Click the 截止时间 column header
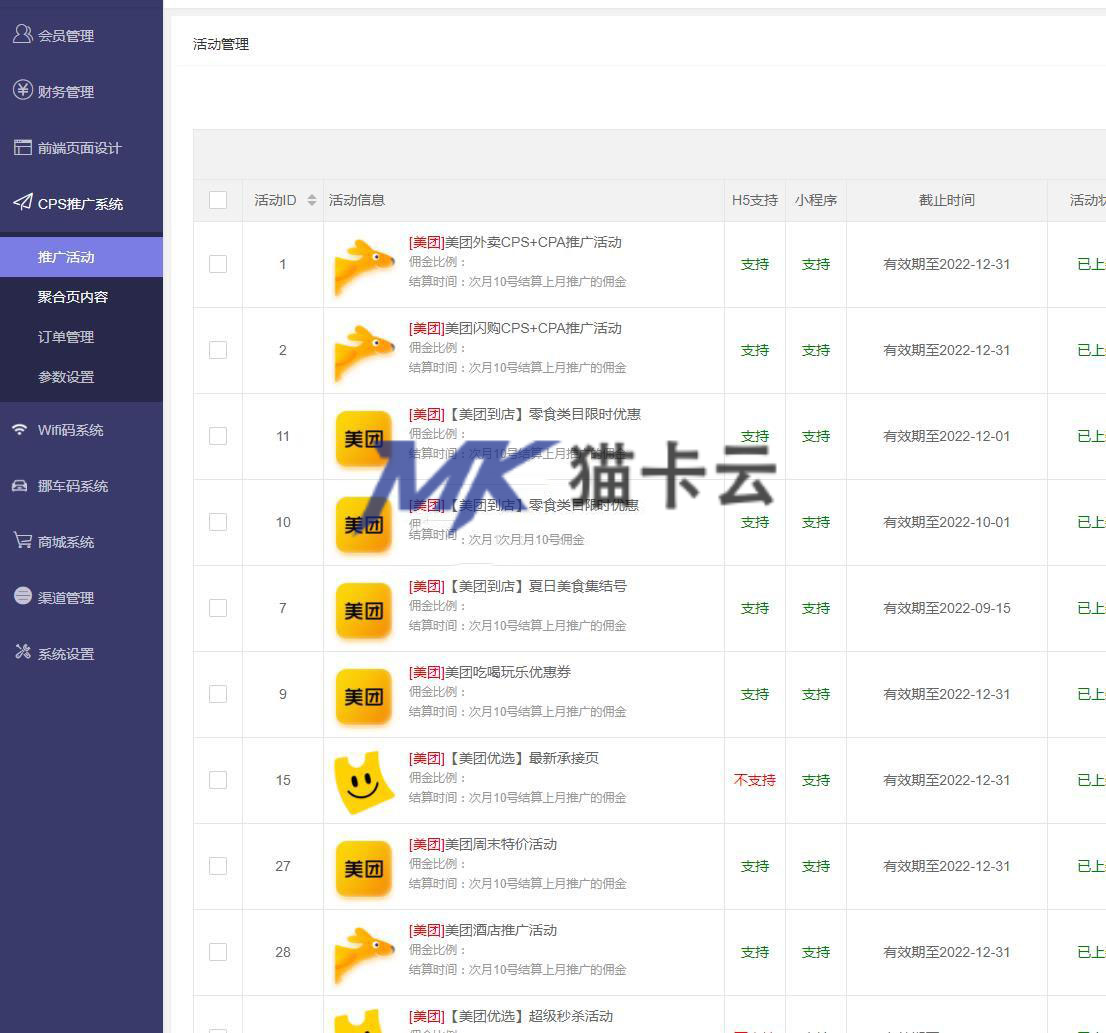 [x=947, y=200]
